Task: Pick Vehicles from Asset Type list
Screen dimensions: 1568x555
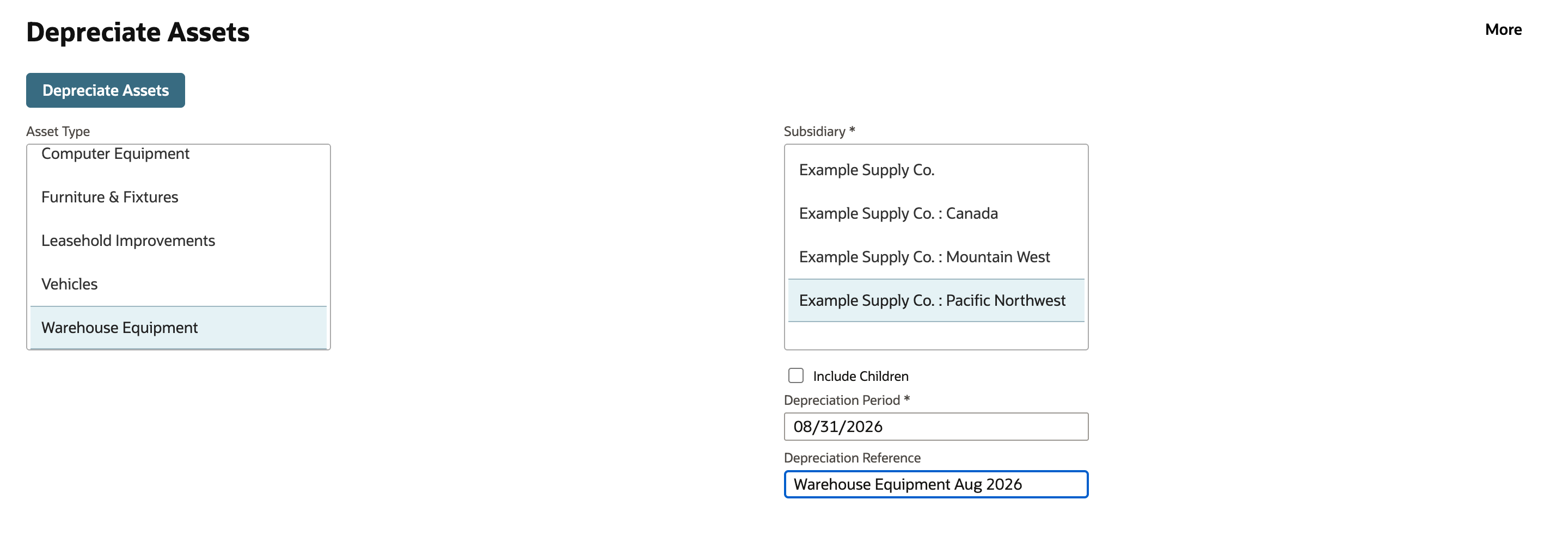Action: click(179, 284)
